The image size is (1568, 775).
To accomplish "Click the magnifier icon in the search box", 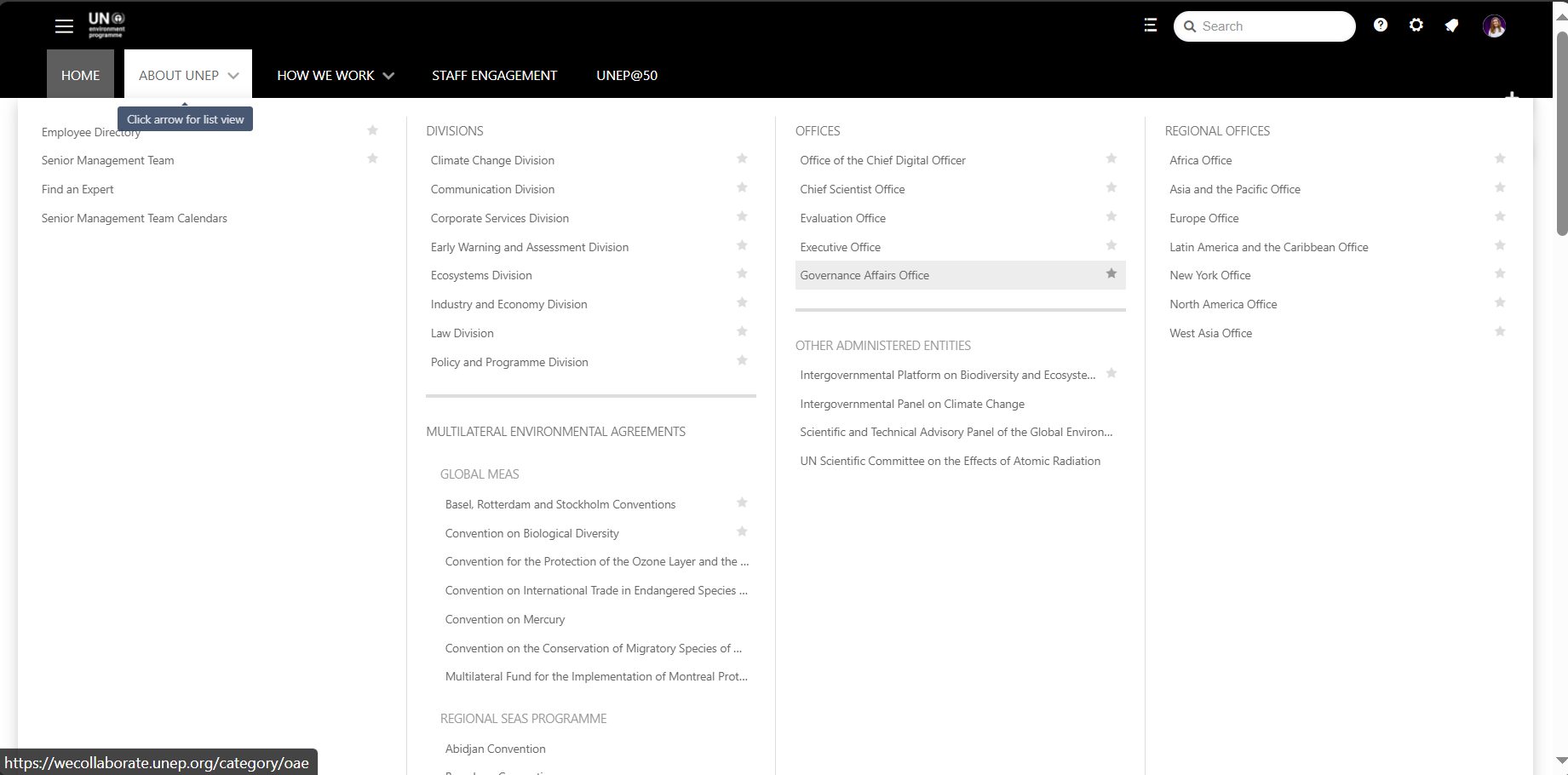I will pos(1190,26).
